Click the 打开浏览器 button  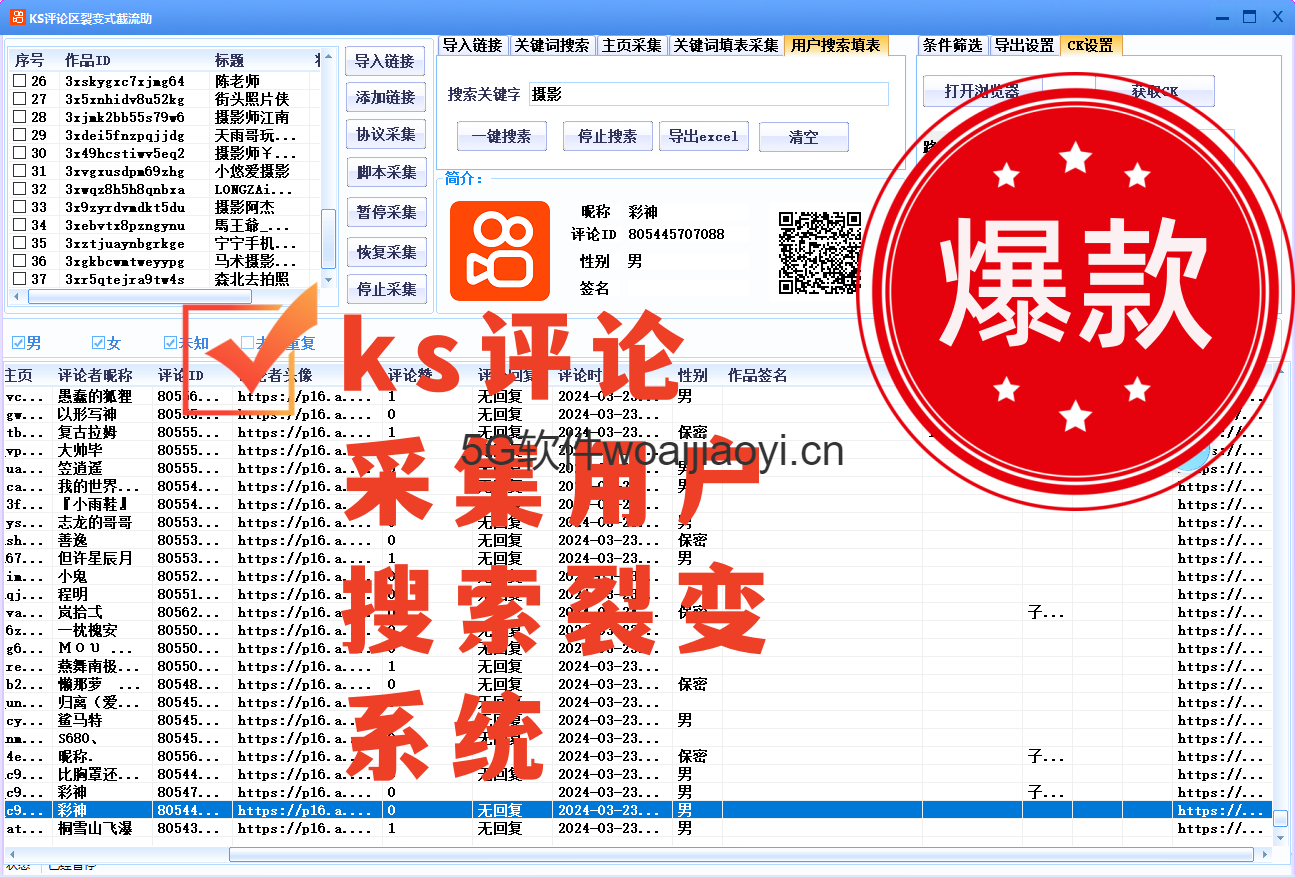(x=982, y=91)
